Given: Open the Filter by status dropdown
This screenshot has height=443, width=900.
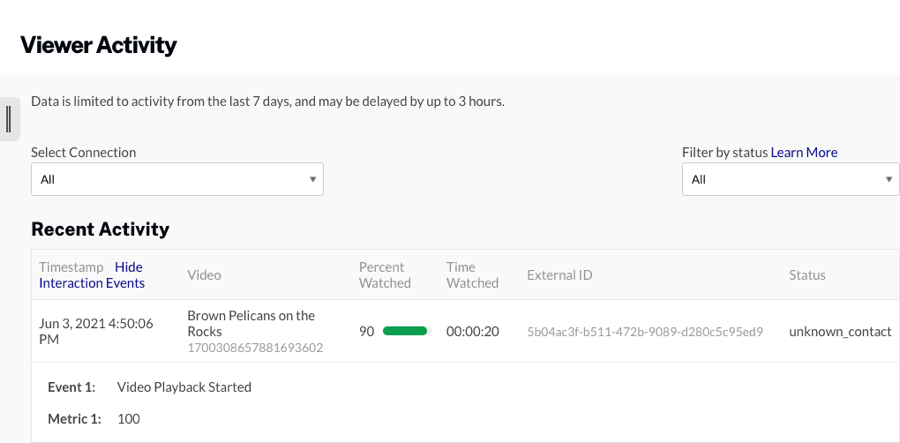Looking at the screenshot, I should tap(790, 179).
